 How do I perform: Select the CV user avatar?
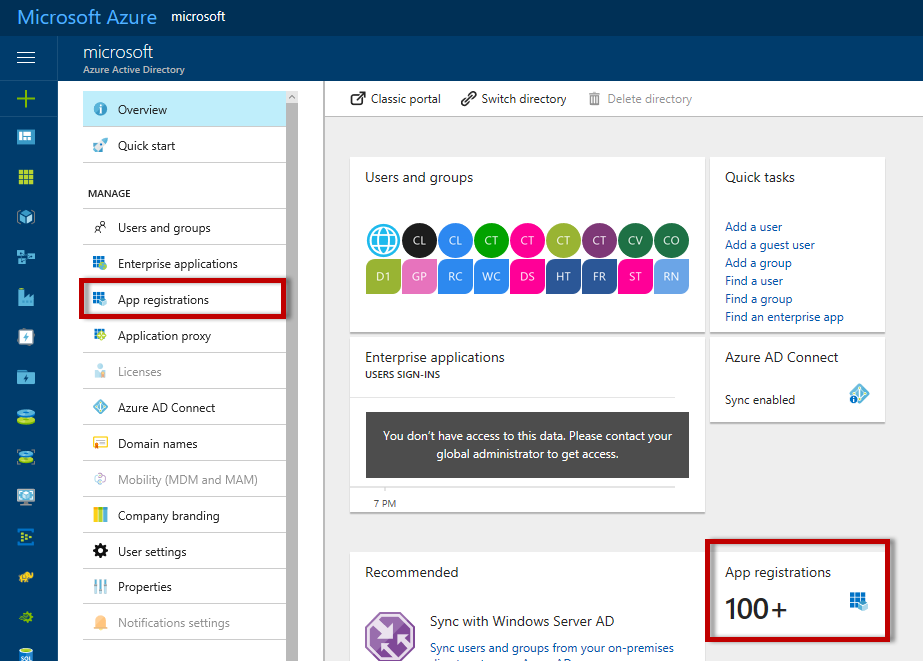point(635,240)
